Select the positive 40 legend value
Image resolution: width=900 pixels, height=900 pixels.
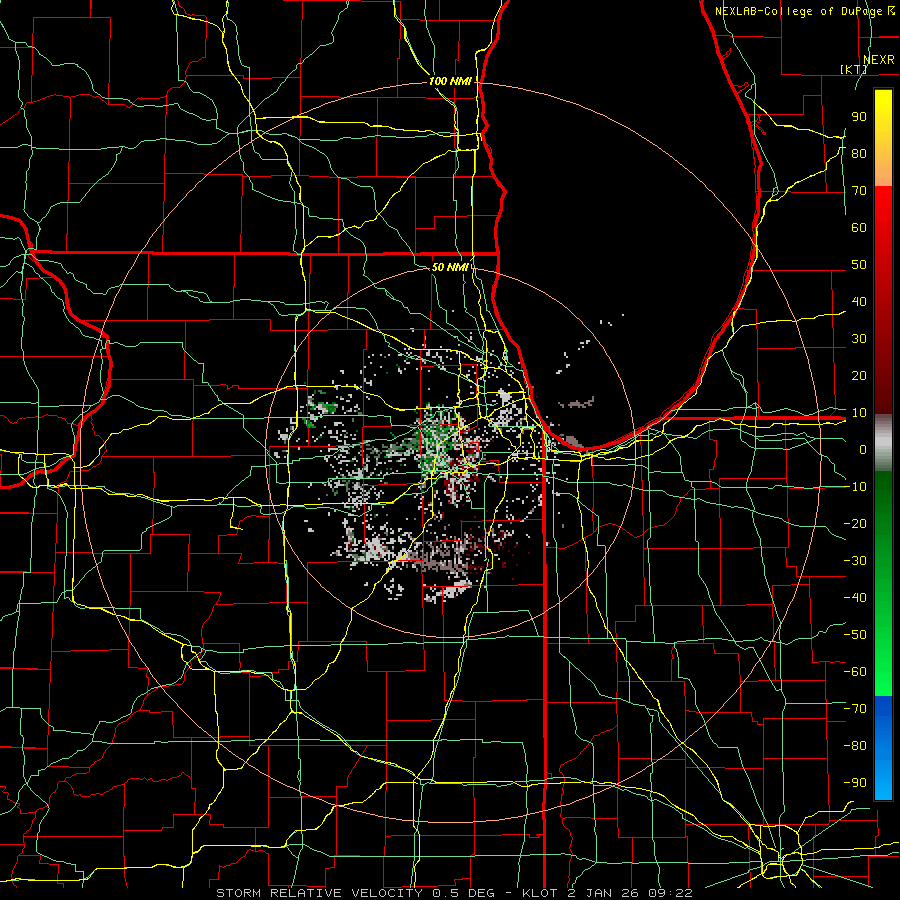859,302
